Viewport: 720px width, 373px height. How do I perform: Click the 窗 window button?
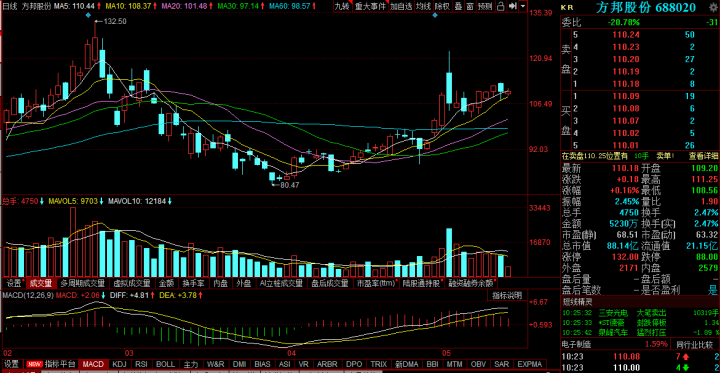[x=470, y=6]
